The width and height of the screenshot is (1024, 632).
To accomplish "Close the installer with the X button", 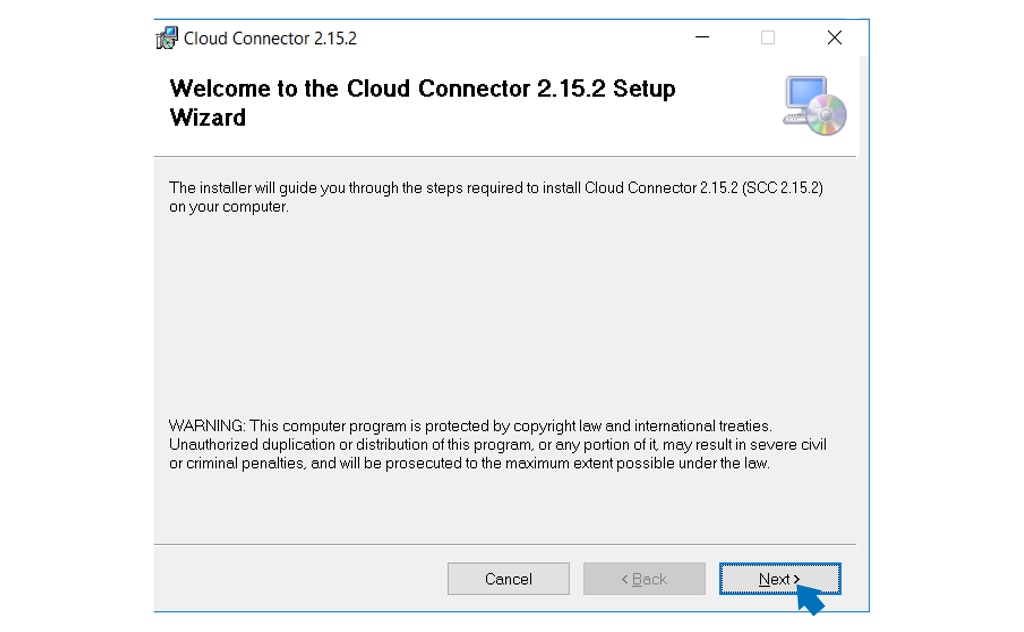I will tap(835, 37).
